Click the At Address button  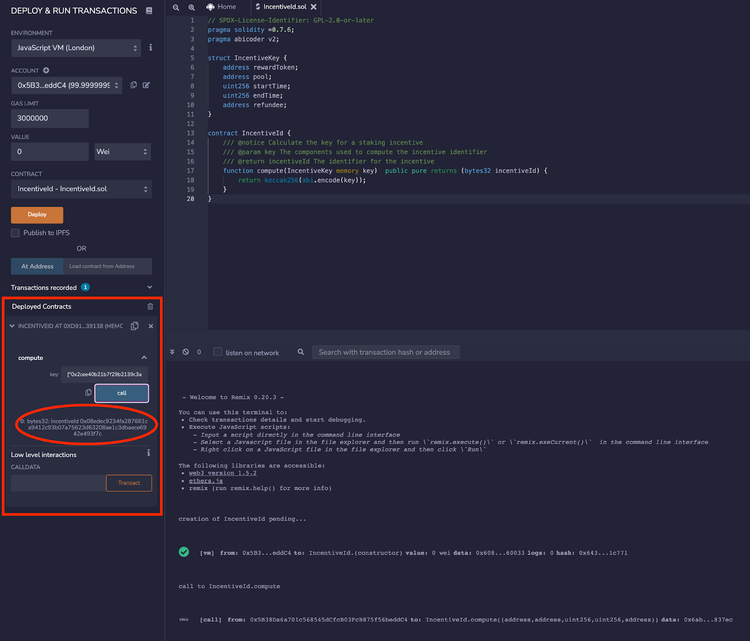coord(37,266)
